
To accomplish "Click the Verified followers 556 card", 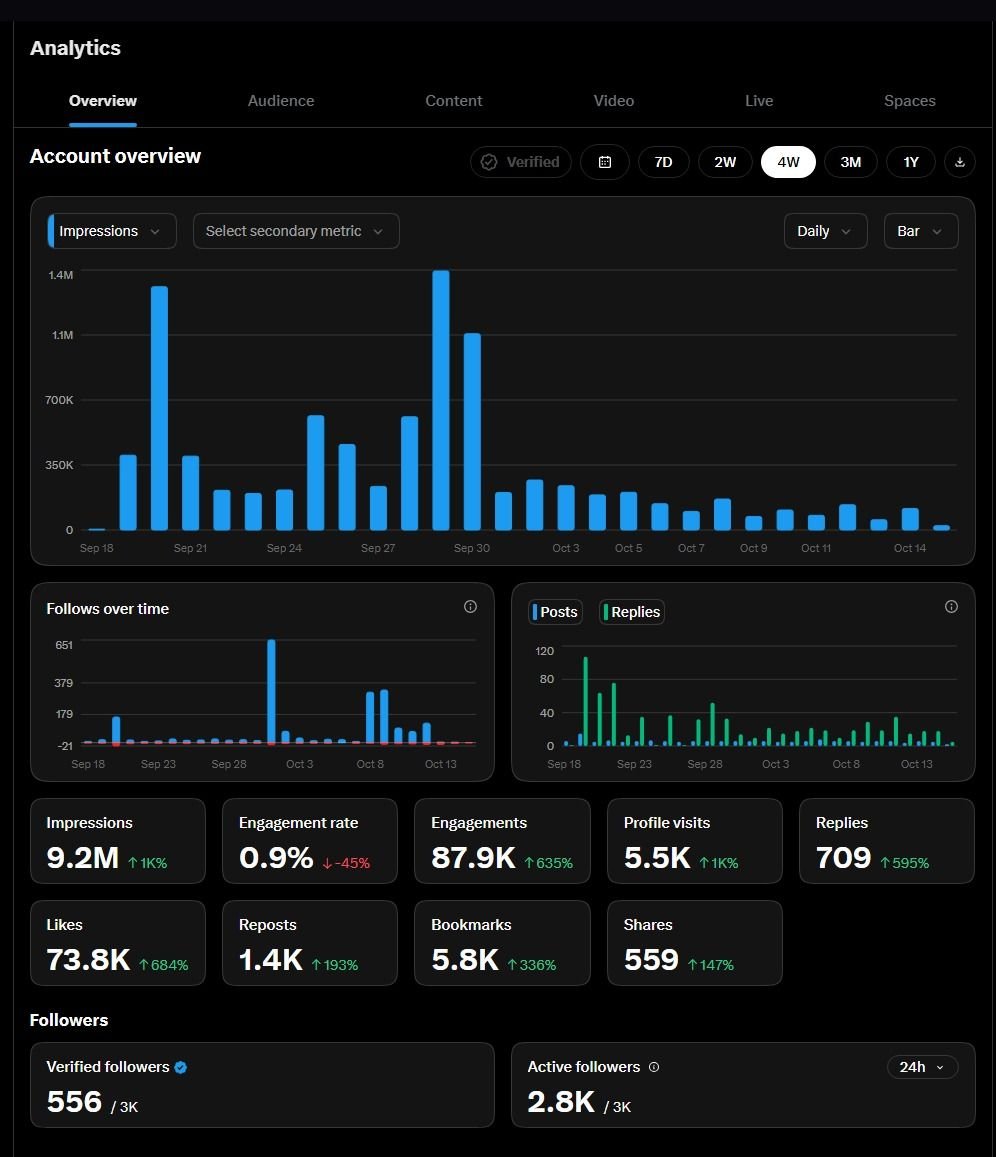I will [262, 1085].
